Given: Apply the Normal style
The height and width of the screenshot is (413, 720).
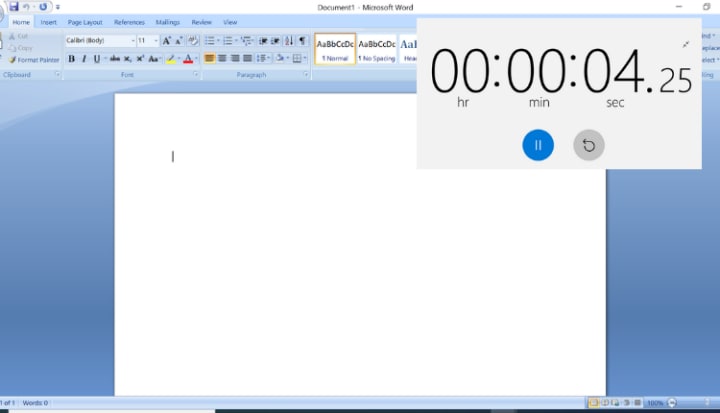Looking at the screenshot, I should [x=335, y=49].
